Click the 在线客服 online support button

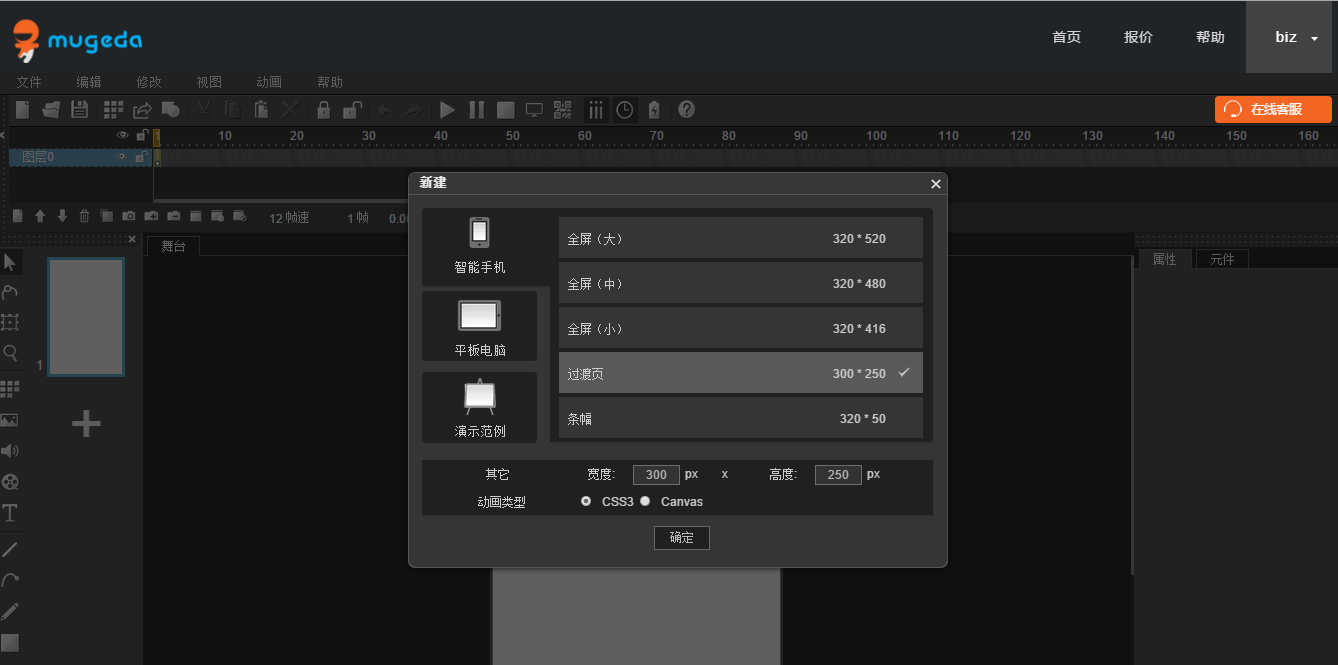coord(1273,109)
